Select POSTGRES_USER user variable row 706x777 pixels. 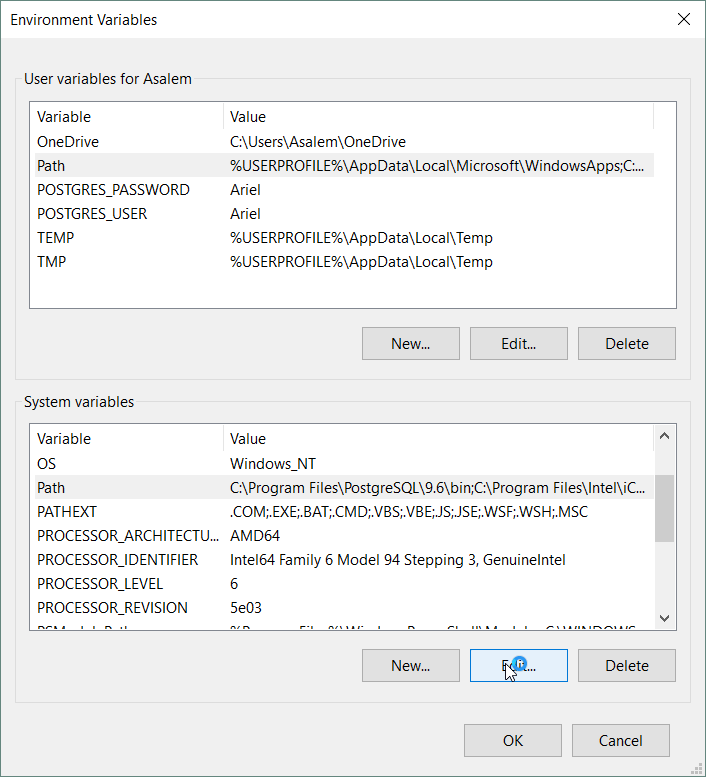92,214
